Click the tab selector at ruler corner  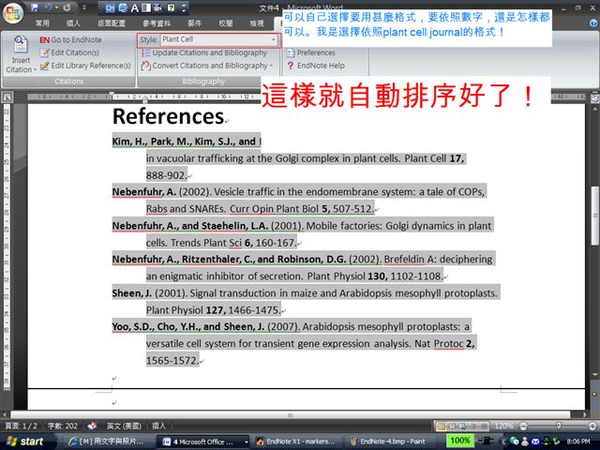7,97
